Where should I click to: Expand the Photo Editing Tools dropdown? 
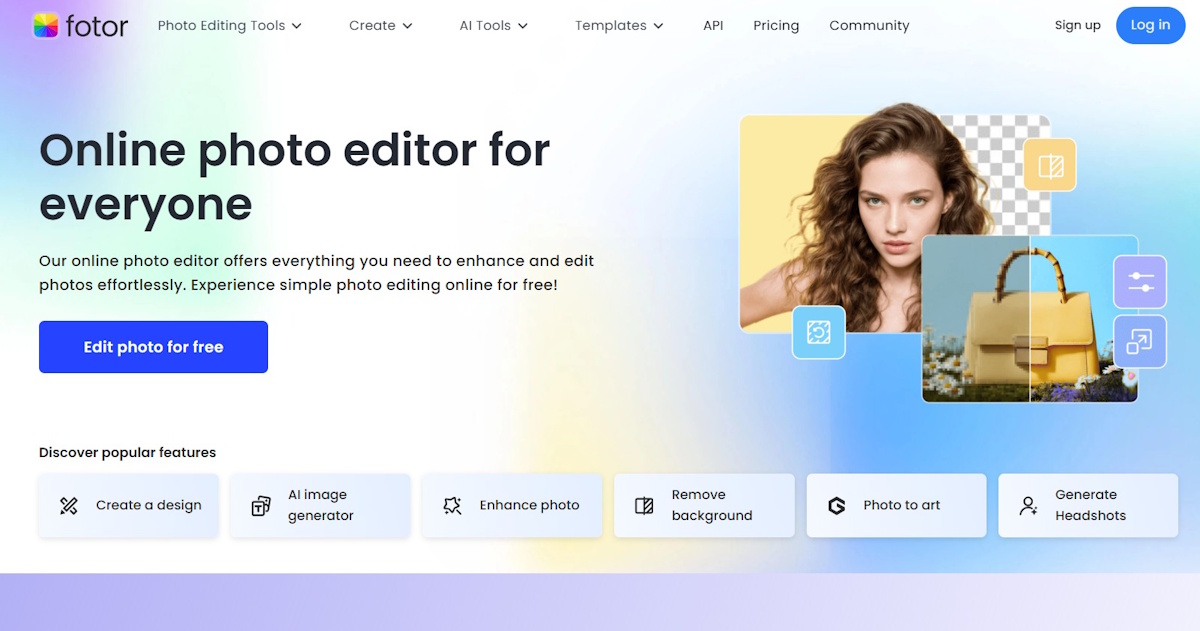click(x=229, y=26)
